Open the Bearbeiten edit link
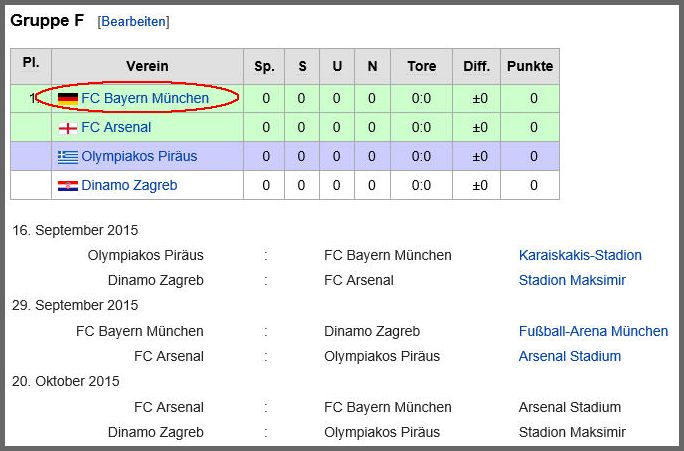Screen dimensions: 684x451 [133, 22]
